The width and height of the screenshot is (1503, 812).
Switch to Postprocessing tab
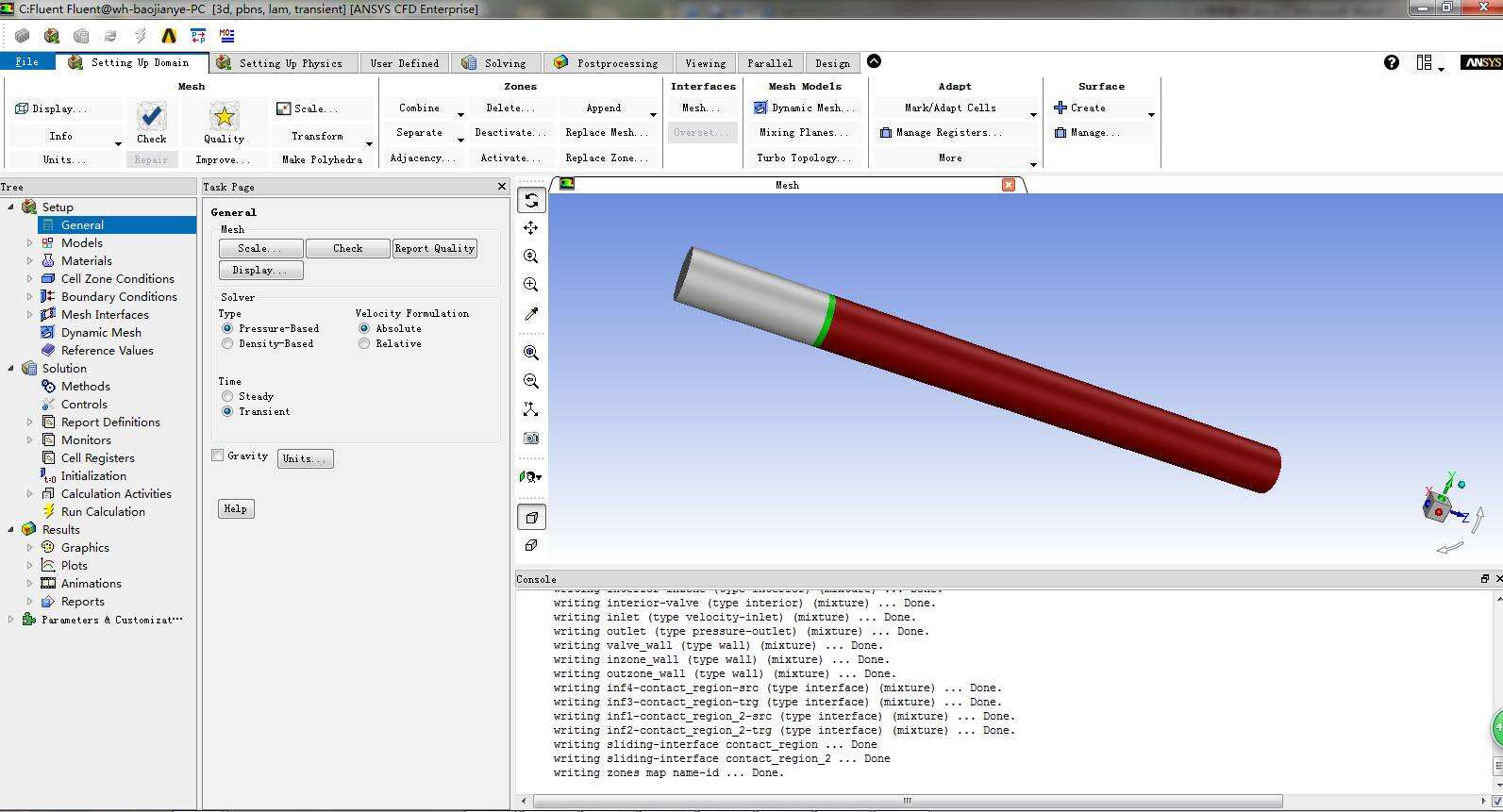pos(608,63)
